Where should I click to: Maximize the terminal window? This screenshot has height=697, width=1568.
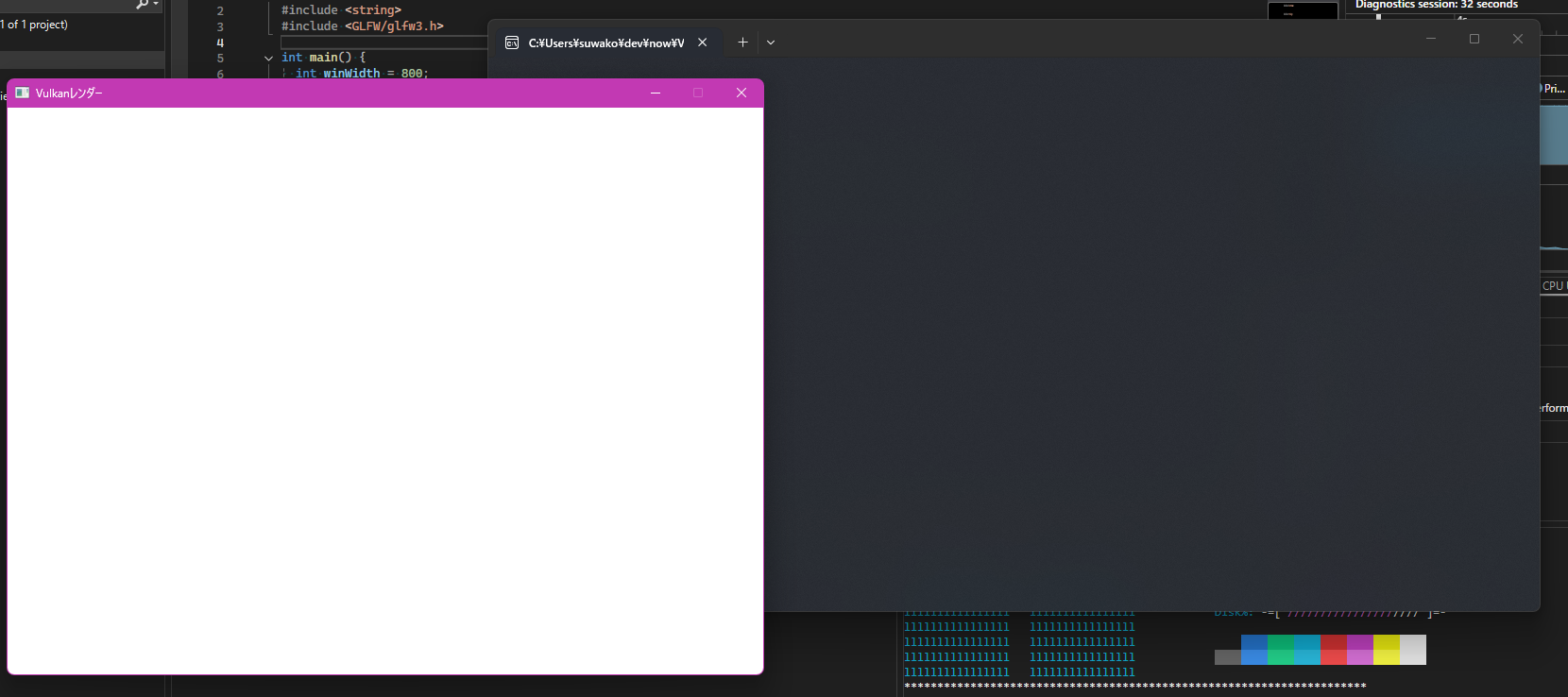click(1474, 39)
